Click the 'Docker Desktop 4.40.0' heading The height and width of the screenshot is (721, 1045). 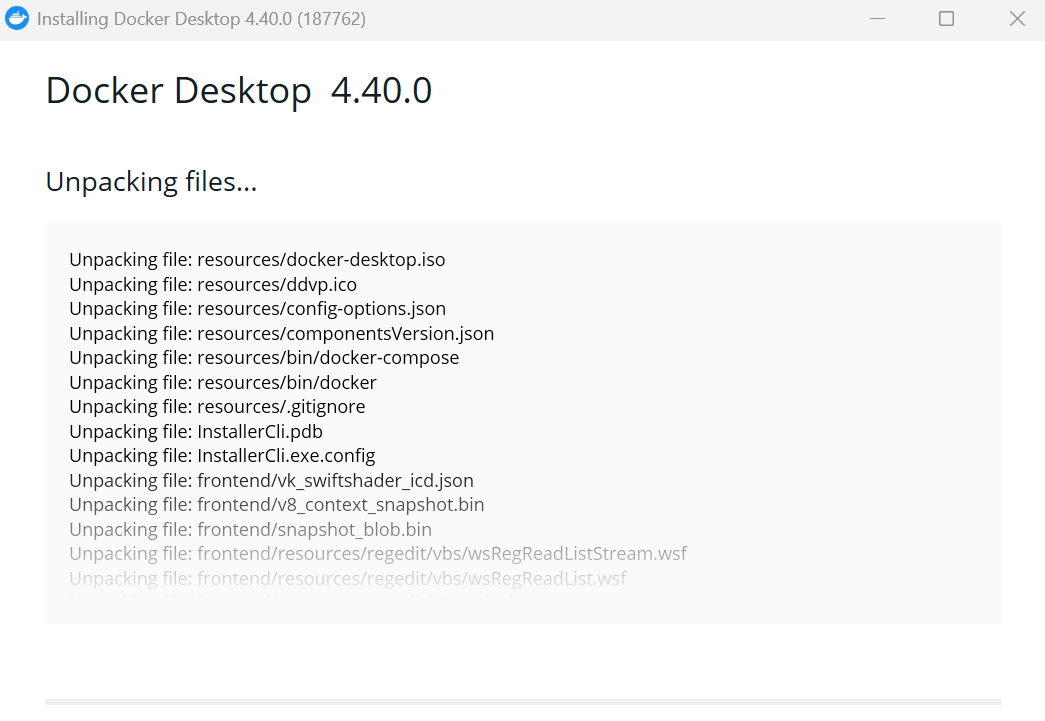(239, 91)
